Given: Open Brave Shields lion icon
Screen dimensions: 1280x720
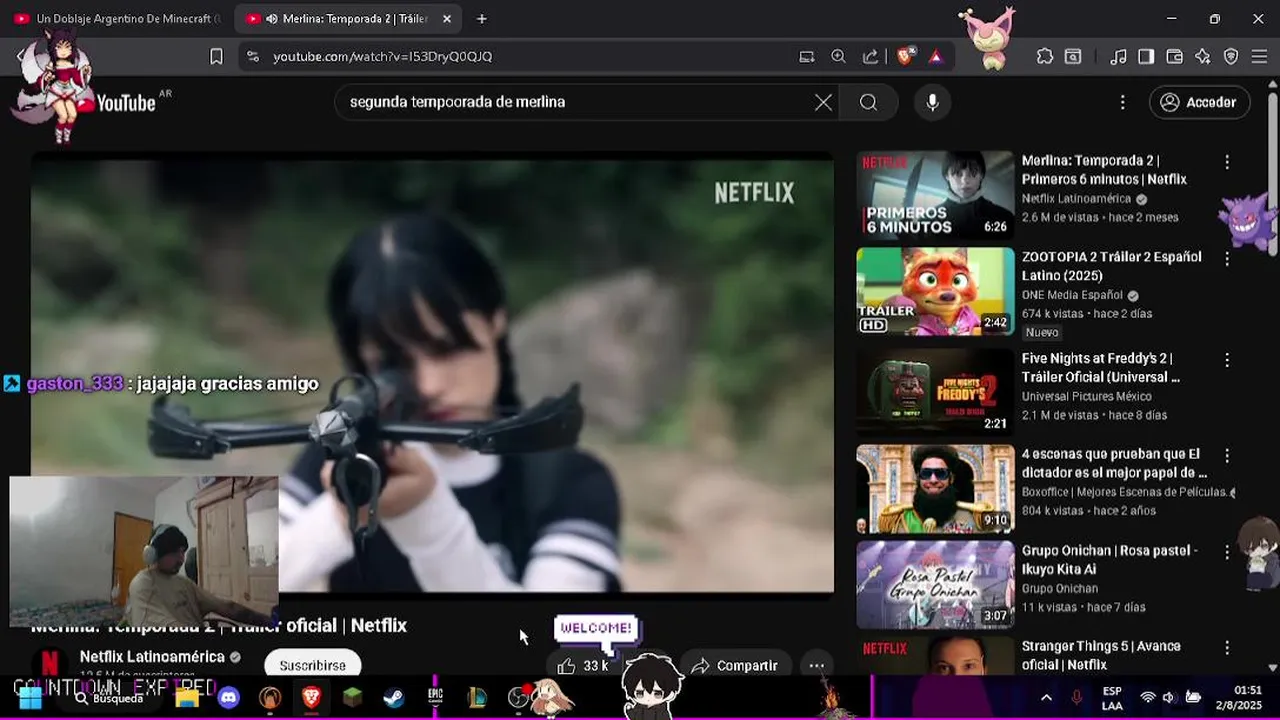Looking at the screenshot, I should coord(905,57).
